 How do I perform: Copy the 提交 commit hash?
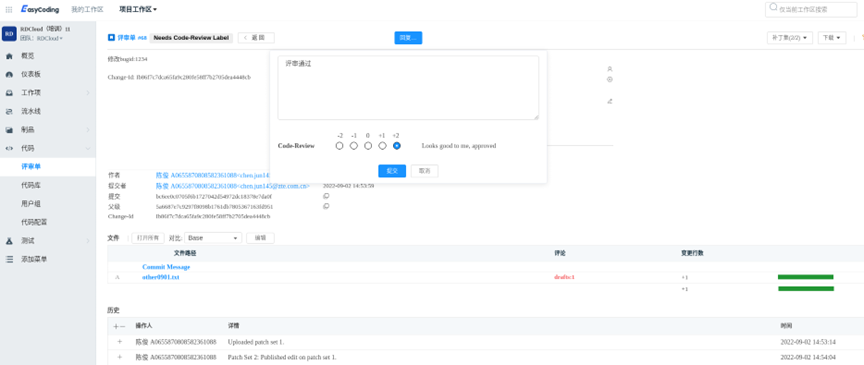[326, 196]
